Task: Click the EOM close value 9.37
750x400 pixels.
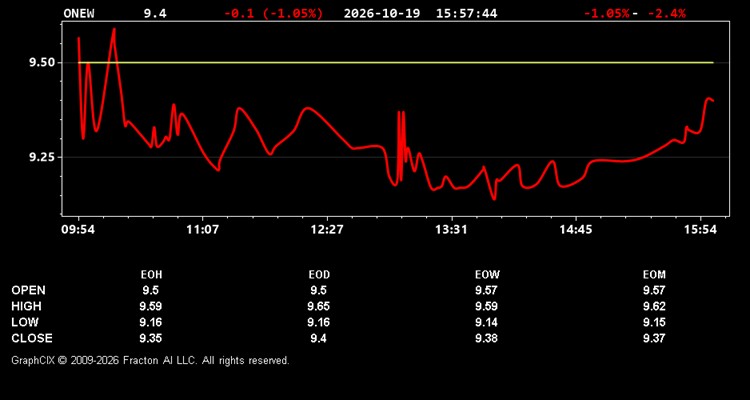Action: pyautogui.click(x=654, y=338)
